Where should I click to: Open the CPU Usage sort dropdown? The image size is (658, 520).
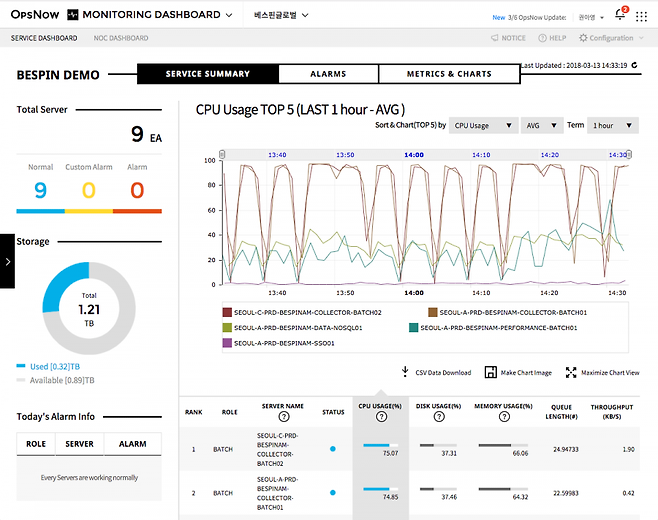481,126
